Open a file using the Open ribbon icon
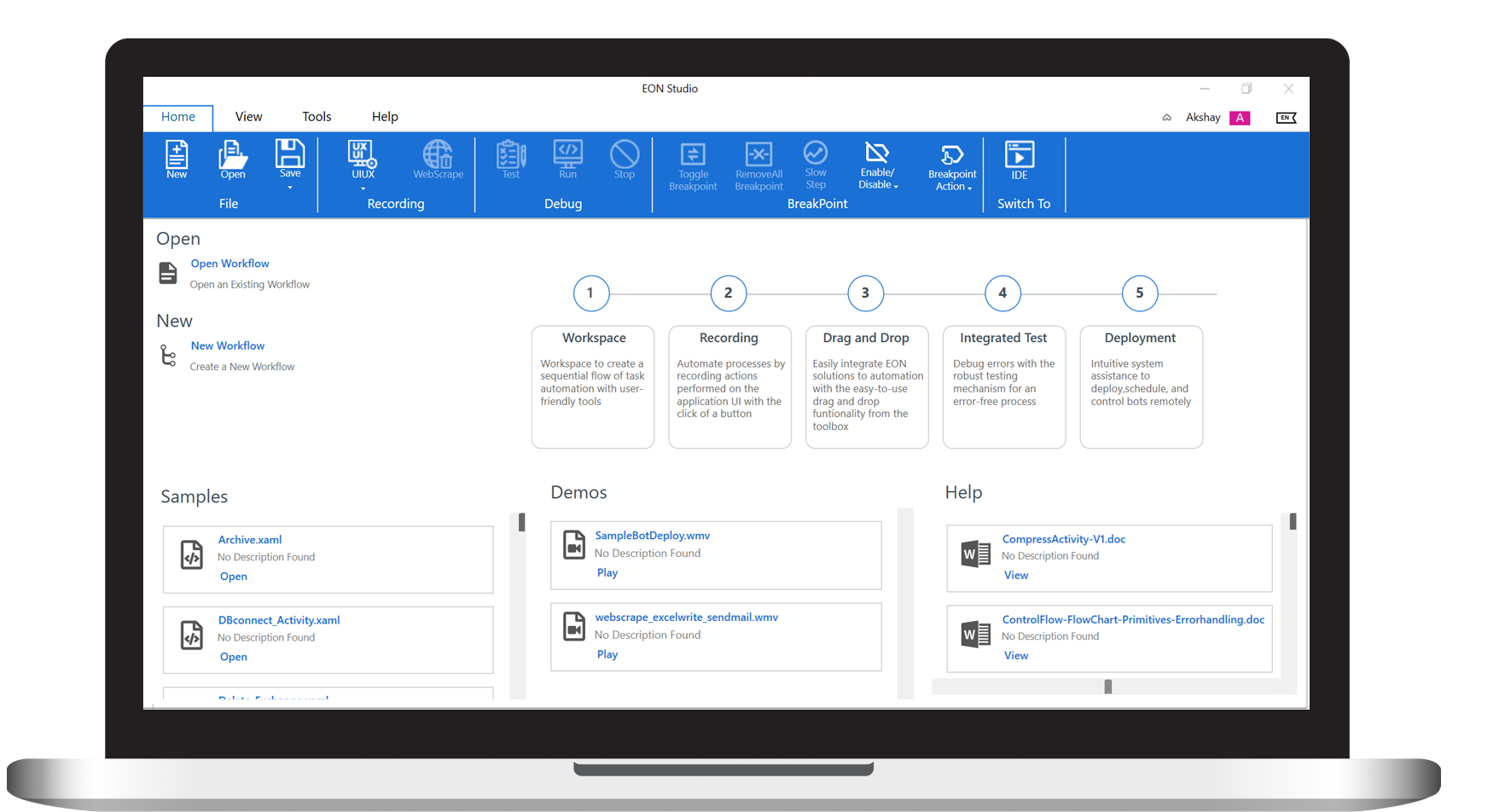 coord(232,159)
